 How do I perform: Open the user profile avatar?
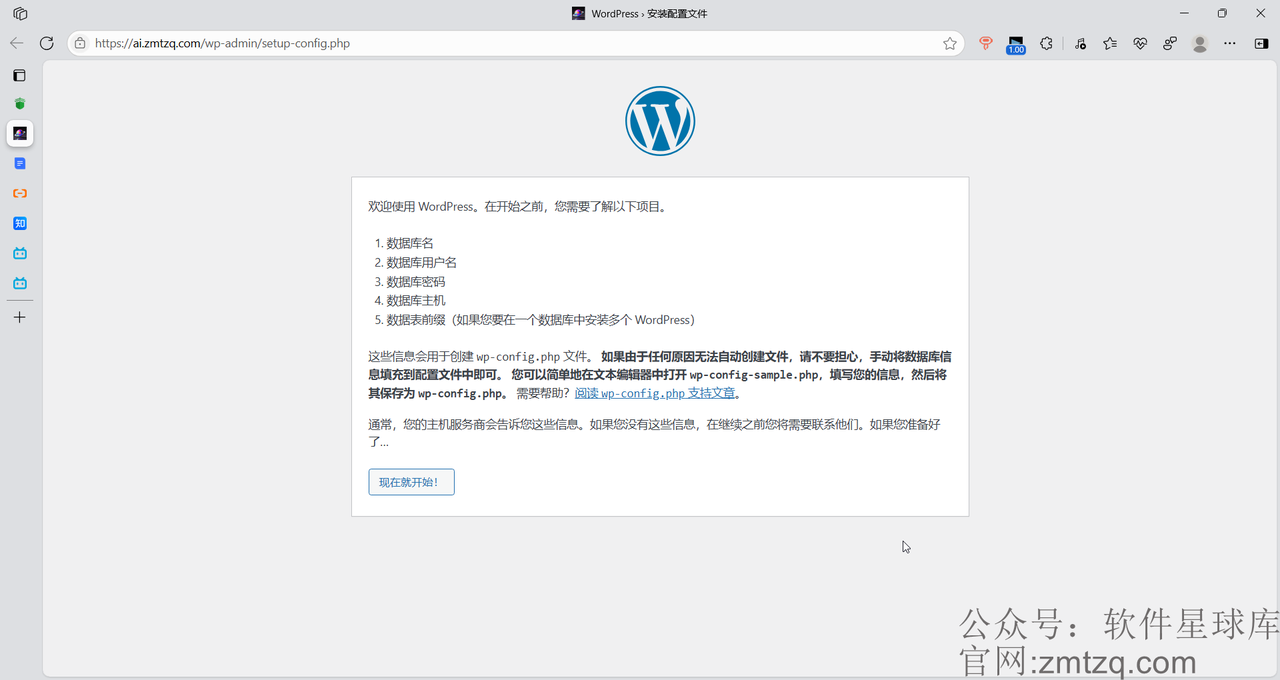[x=1200, y=43]
